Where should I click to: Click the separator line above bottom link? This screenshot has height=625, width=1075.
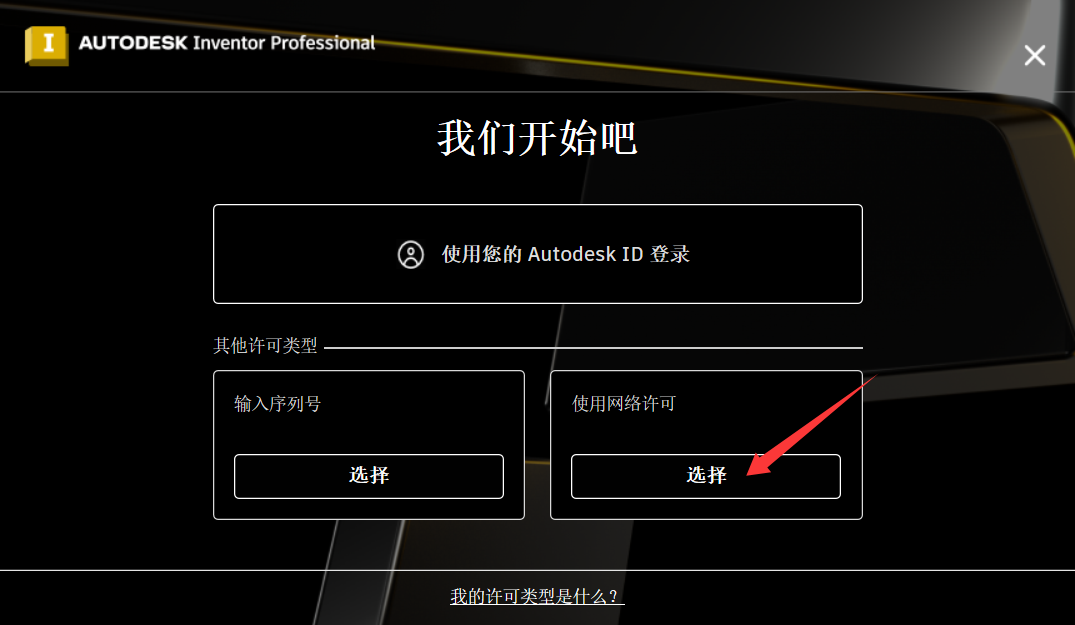[x=538, y=569]
